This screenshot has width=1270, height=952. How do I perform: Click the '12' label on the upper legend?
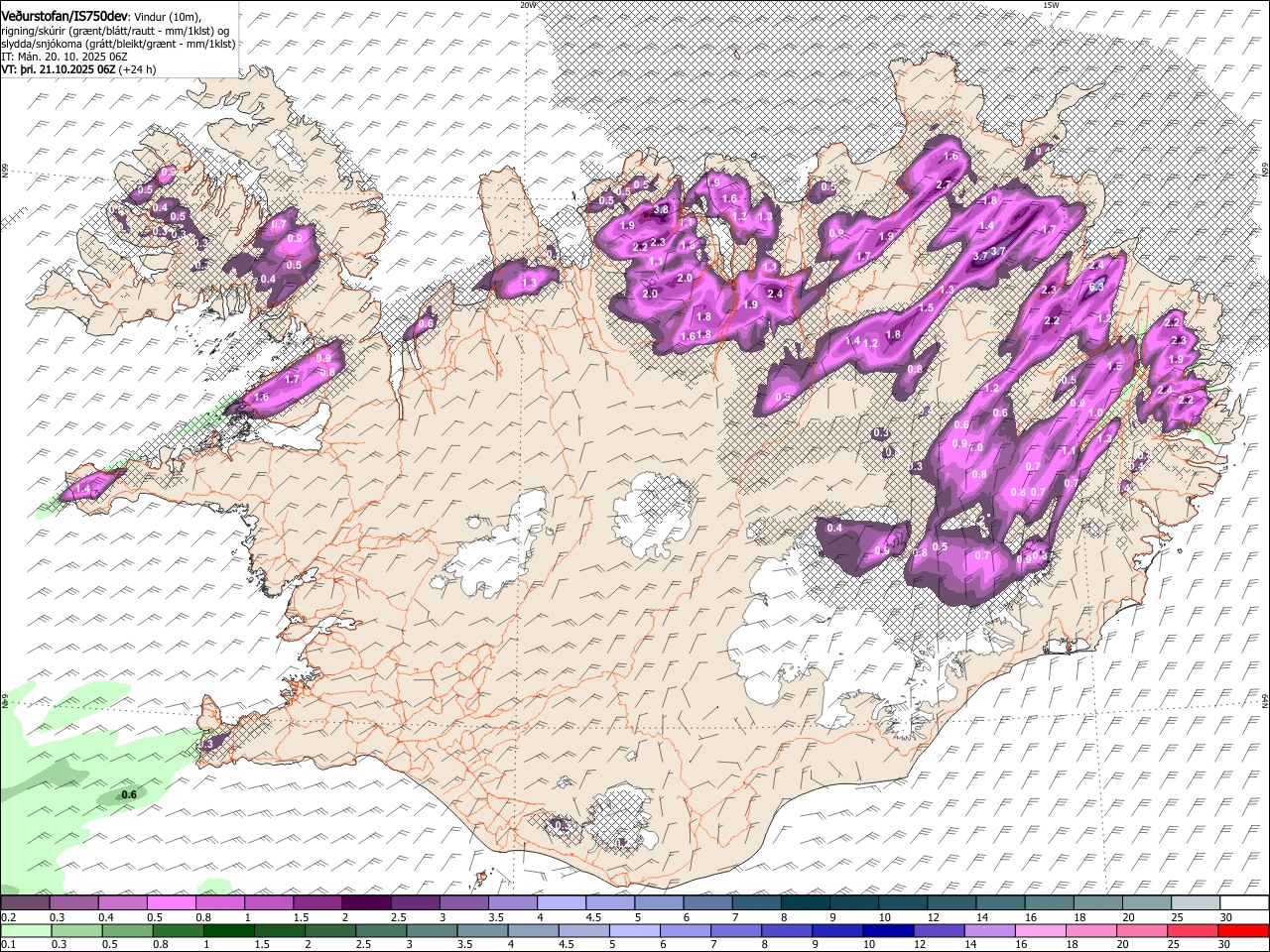[x=933, y=917]
